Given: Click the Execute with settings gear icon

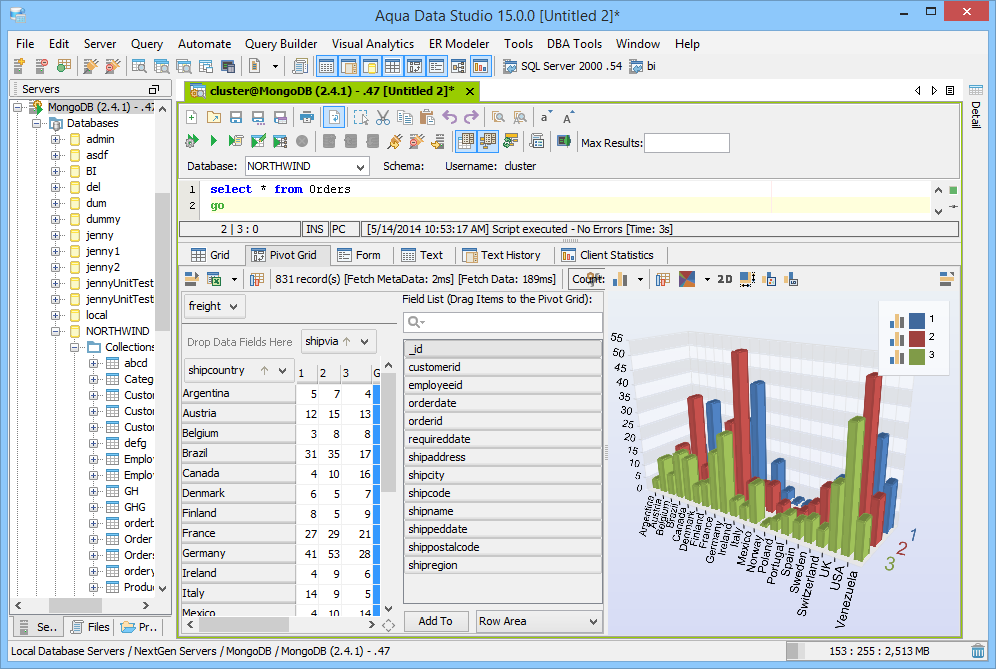Looking at the screenshot, I should (191, 141).
